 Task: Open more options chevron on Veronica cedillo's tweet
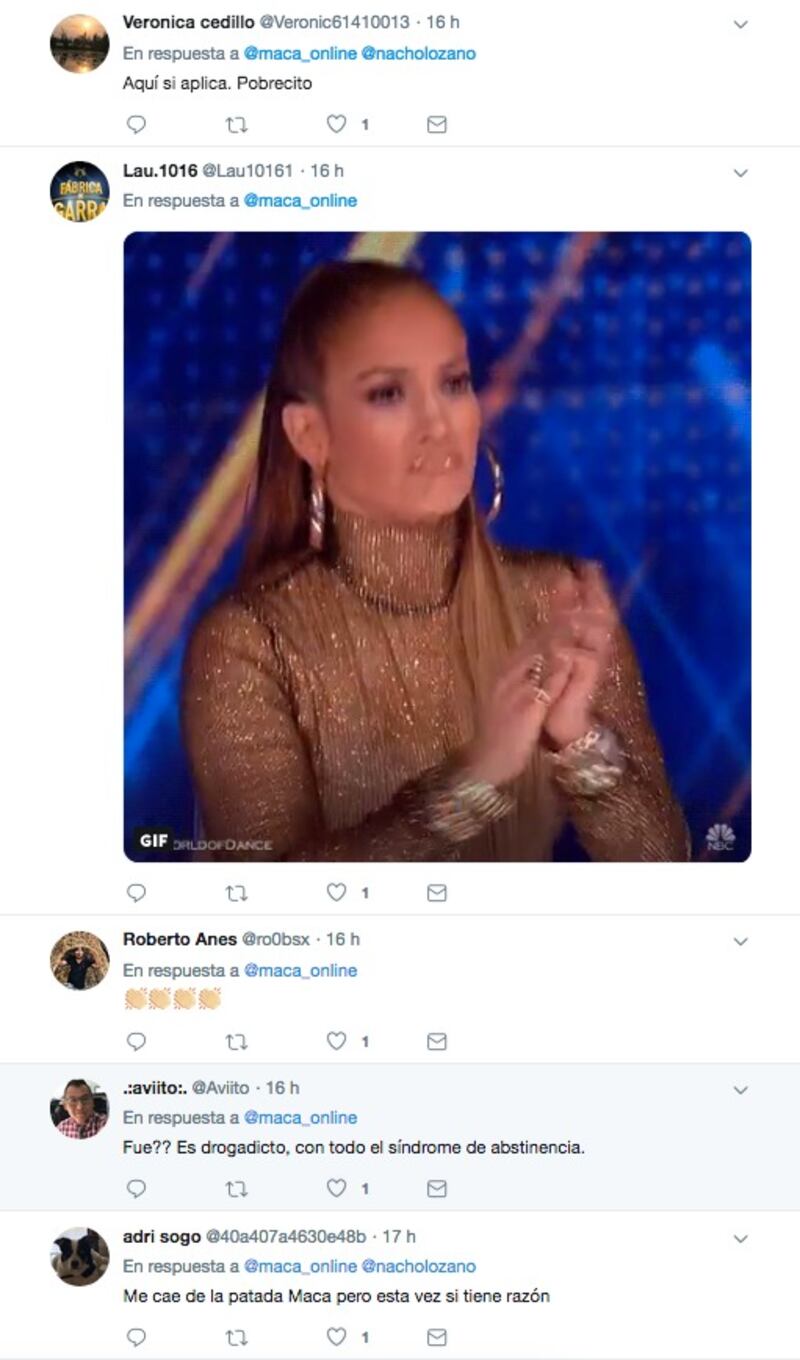coord(741,24)
